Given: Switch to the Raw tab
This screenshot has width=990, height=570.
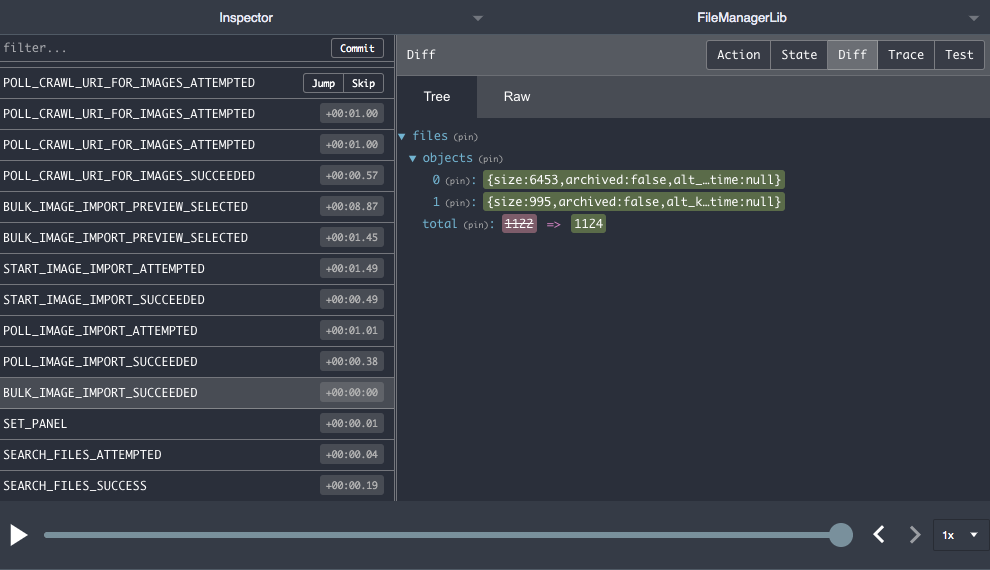Looking at the screenshot, I should pos(517,97).
